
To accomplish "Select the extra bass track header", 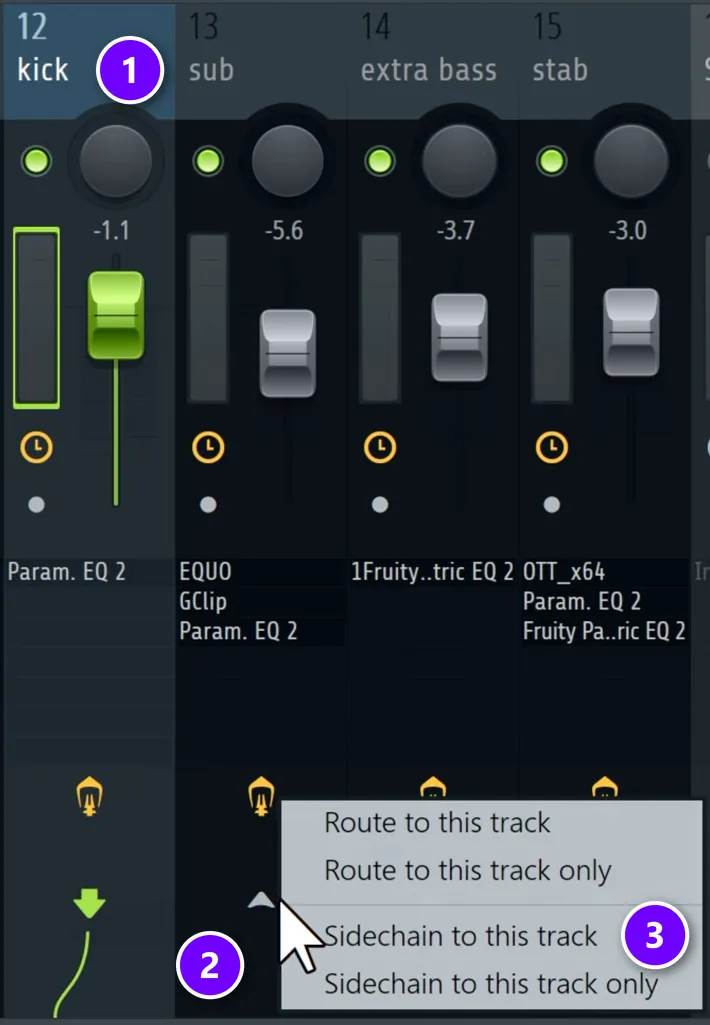I will pyautogui.click(x=433, y=60).
